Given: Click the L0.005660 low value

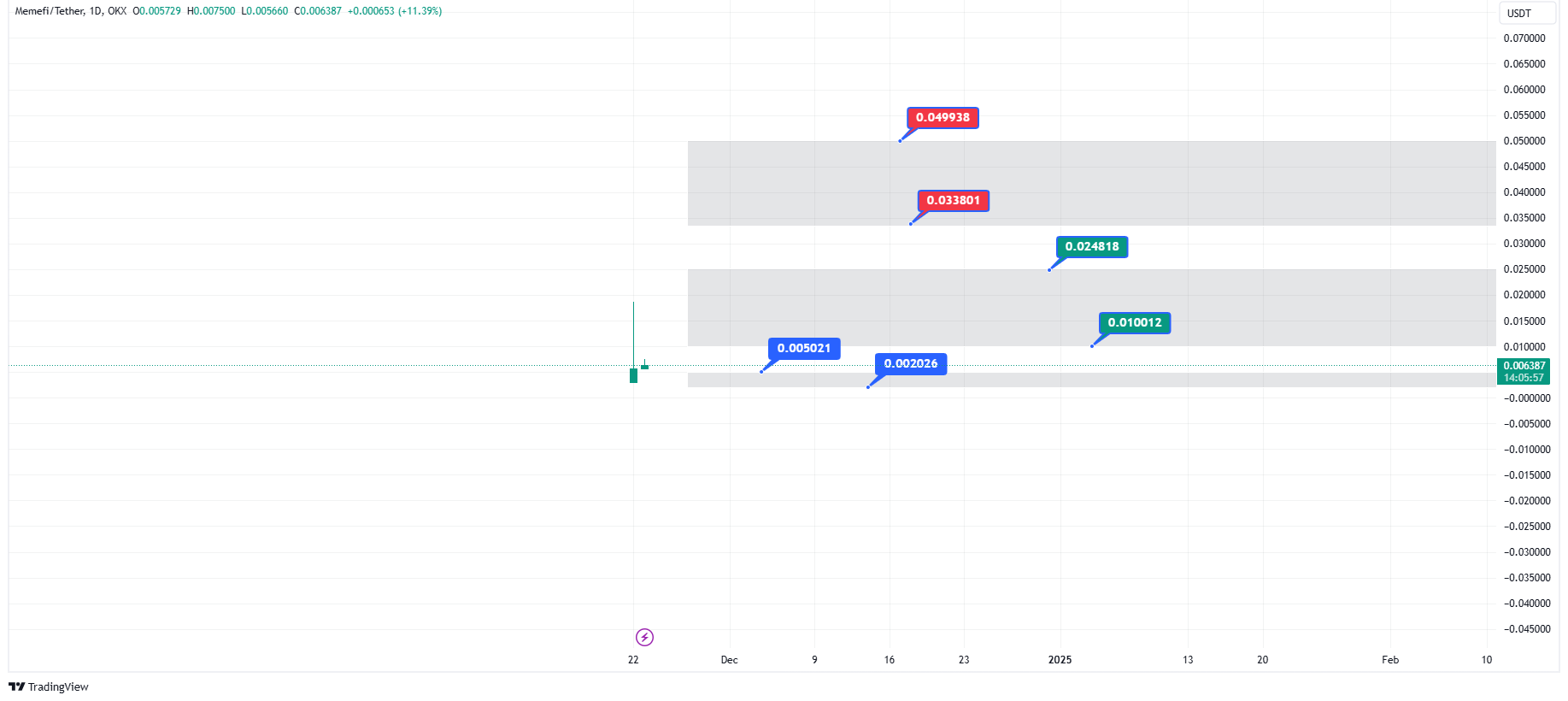Looking at the screenshot, I should click(265, 11).
